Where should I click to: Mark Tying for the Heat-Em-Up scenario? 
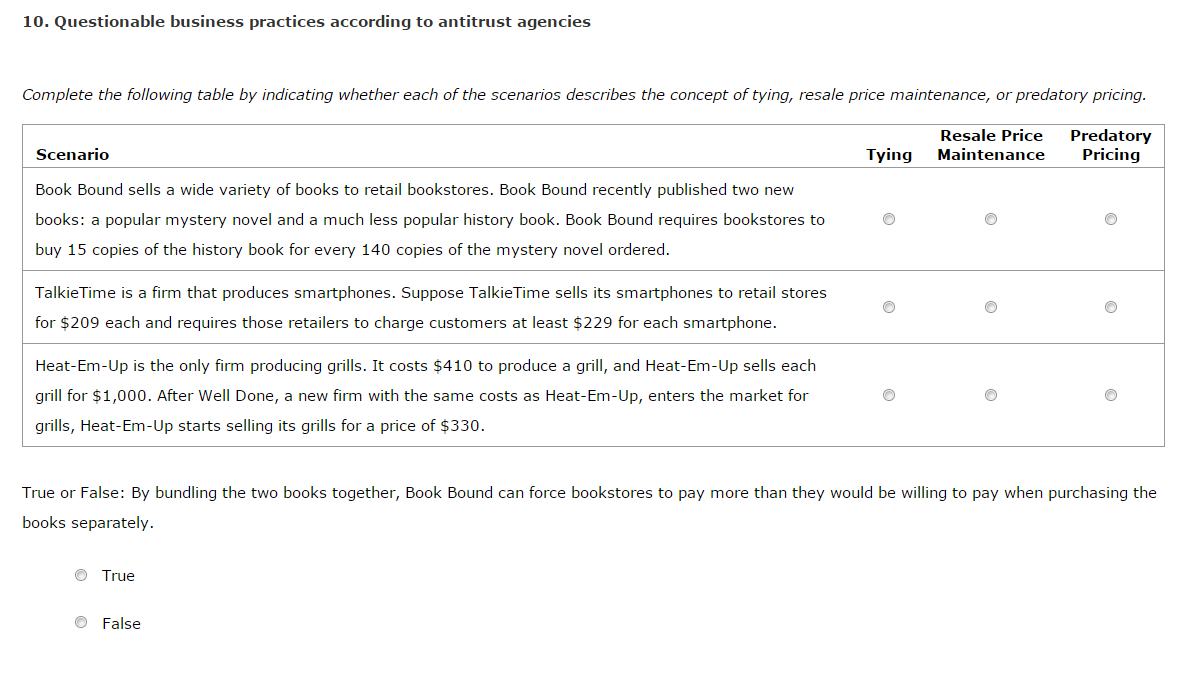click(x=889, y=395)
